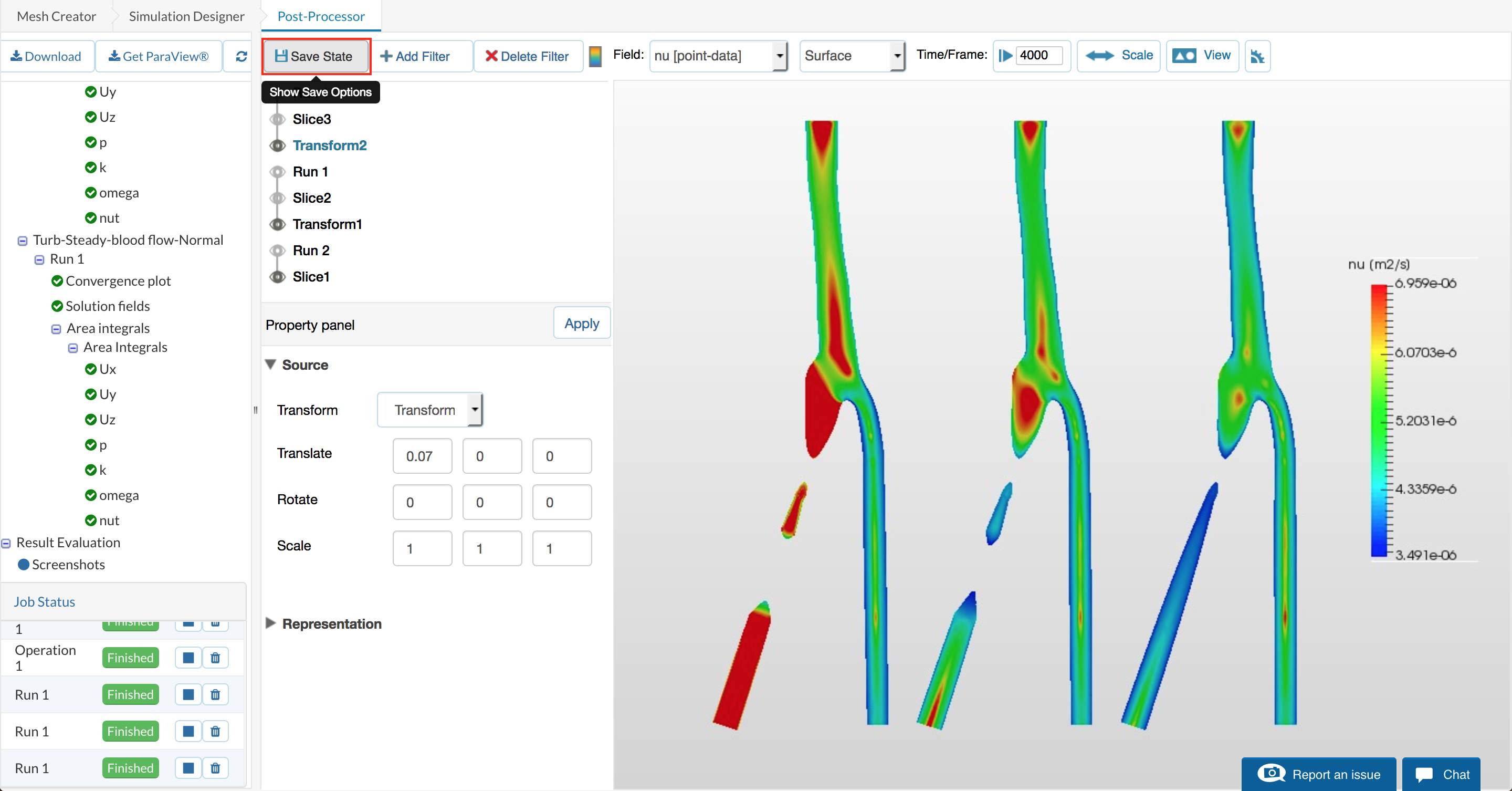Screen dimensions: 1512x791
Task: Click the reset view axes icon
Action: [1257, 56]
